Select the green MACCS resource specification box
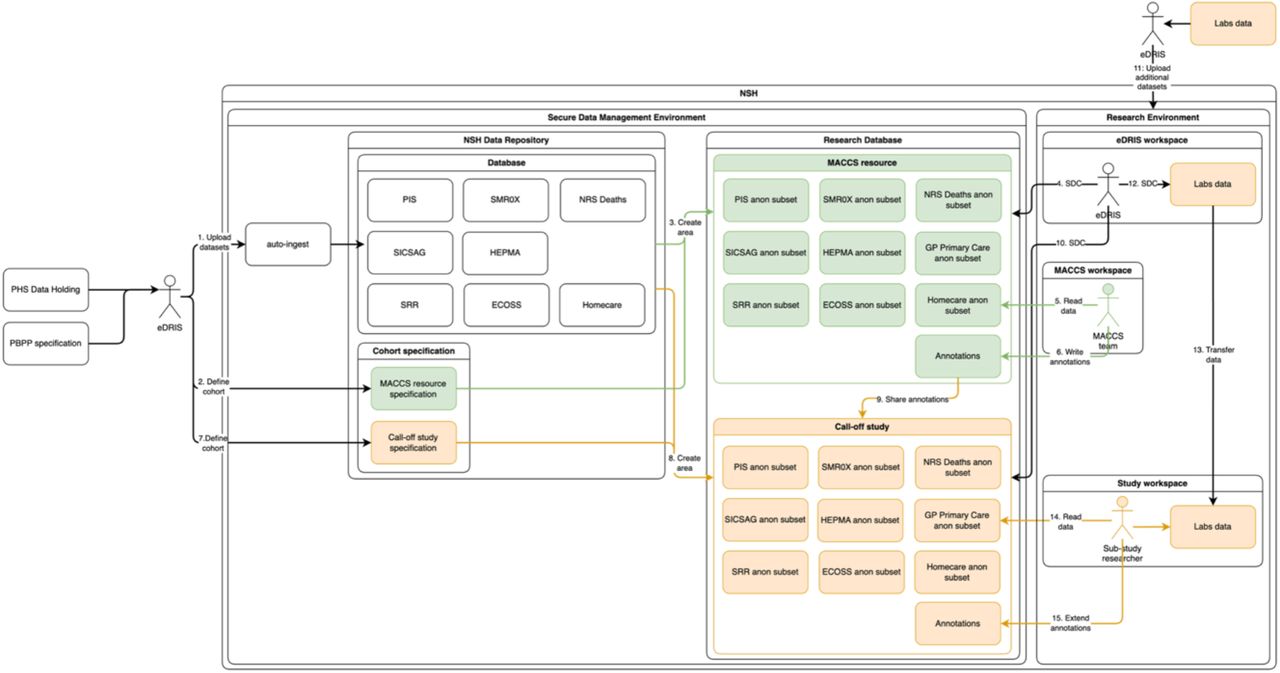Screen dimensions: 1280x673 pyautogui.click(x=413, y=388)
